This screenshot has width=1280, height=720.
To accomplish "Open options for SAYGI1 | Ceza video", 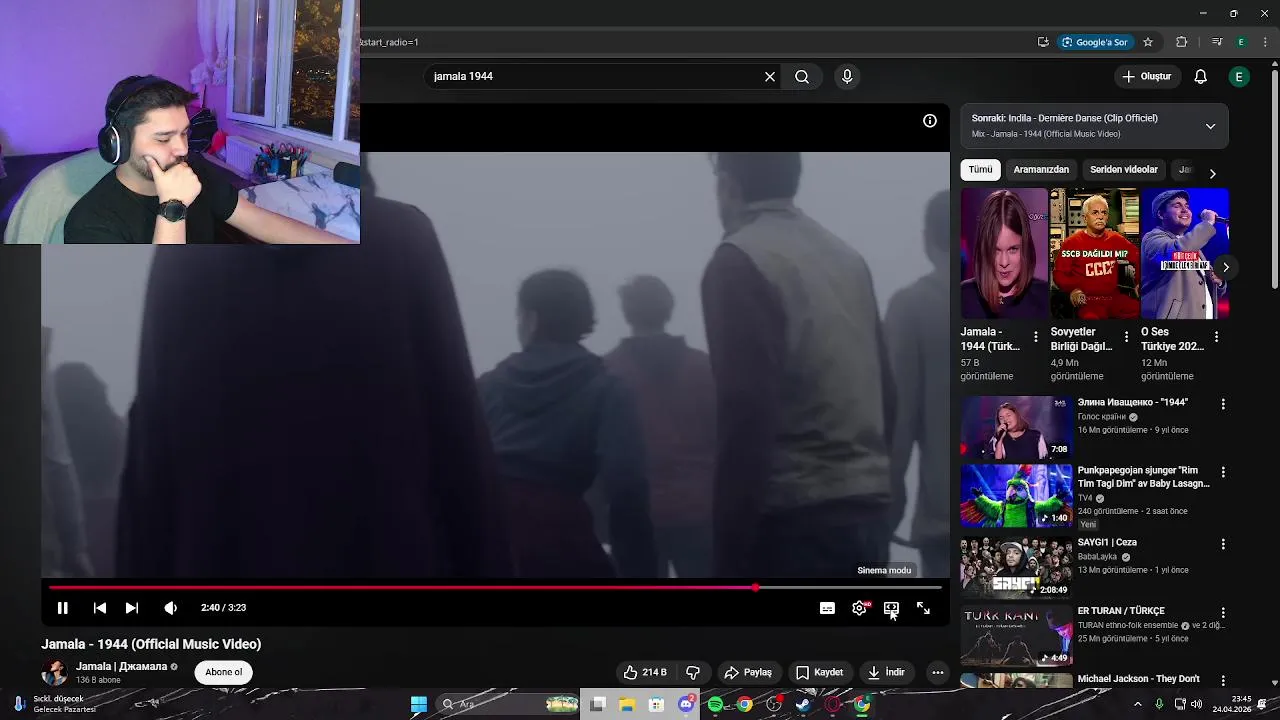I will click(x=1222, y=544).
